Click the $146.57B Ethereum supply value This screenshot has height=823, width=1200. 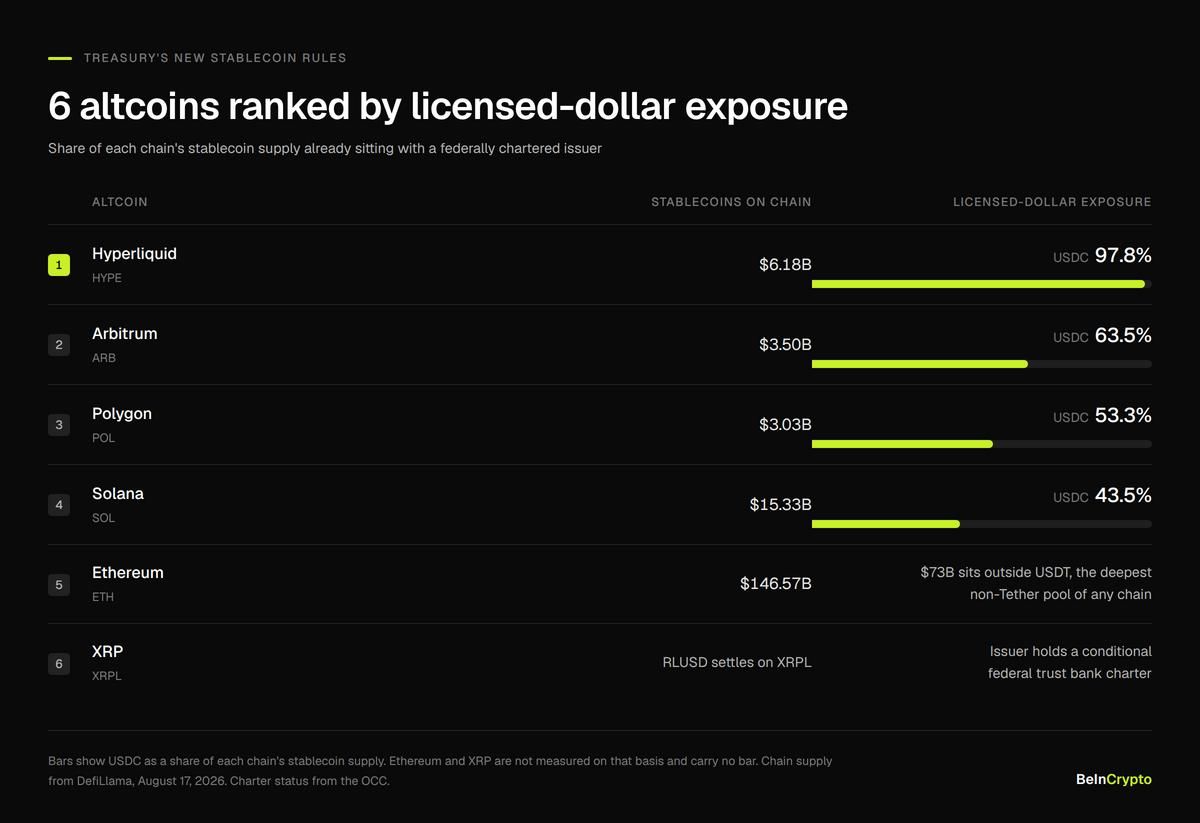tap(776, 584)
